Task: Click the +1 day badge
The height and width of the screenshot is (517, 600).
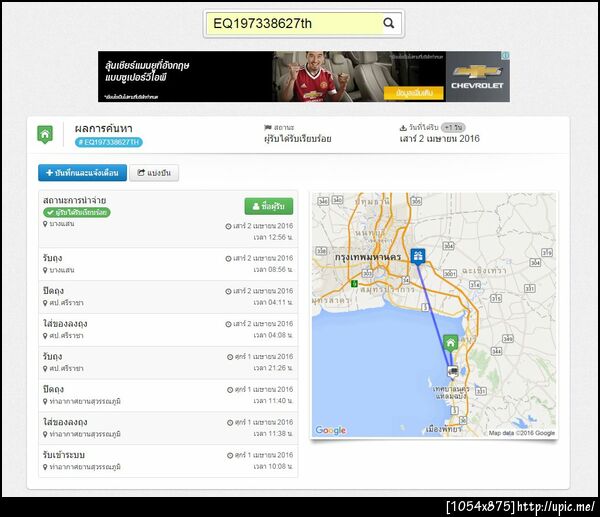Action: (x=453, y=127)
